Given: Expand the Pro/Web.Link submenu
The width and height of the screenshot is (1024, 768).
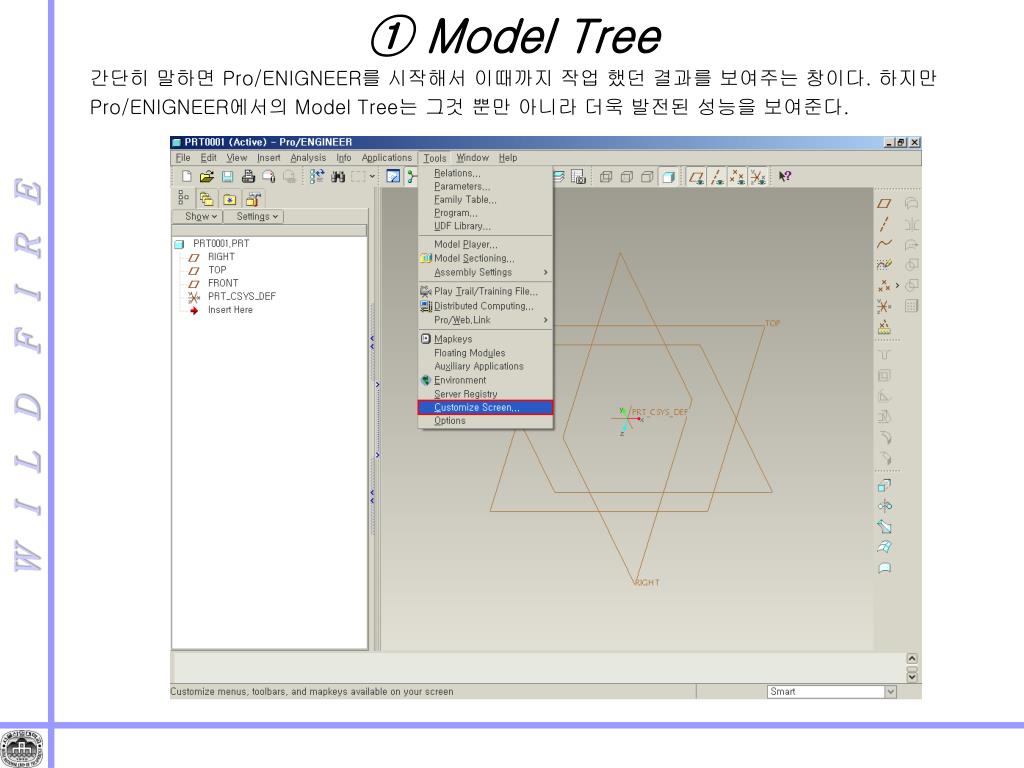Looking at the screenshot, I should [485, 320].
